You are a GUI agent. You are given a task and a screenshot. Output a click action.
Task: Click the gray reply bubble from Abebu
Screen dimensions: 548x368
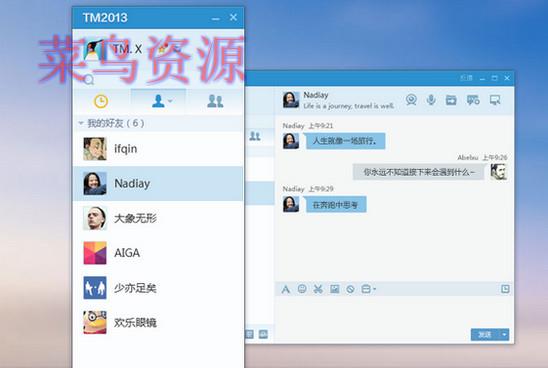pos(418,172)
